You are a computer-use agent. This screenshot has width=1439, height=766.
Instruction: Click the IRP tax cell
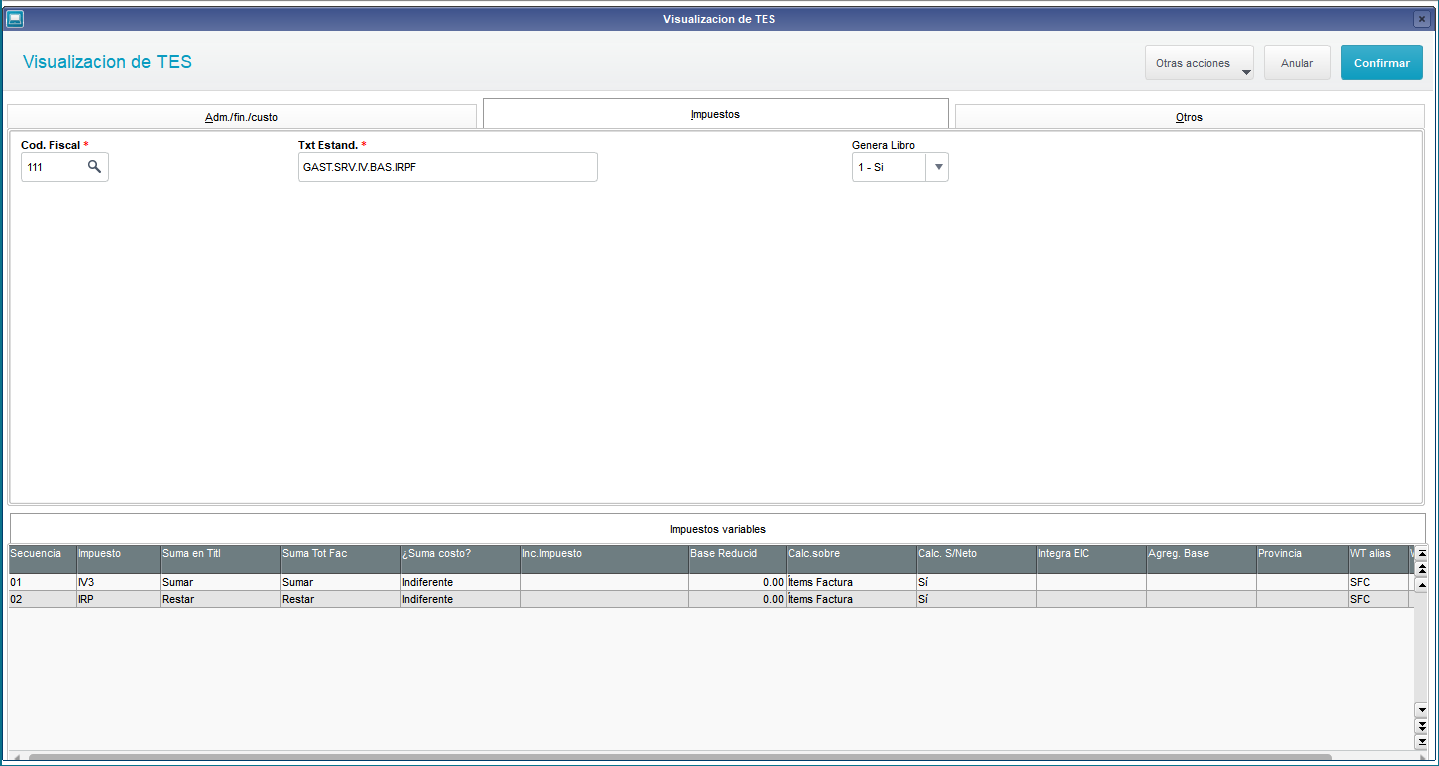tap(118, 599)
